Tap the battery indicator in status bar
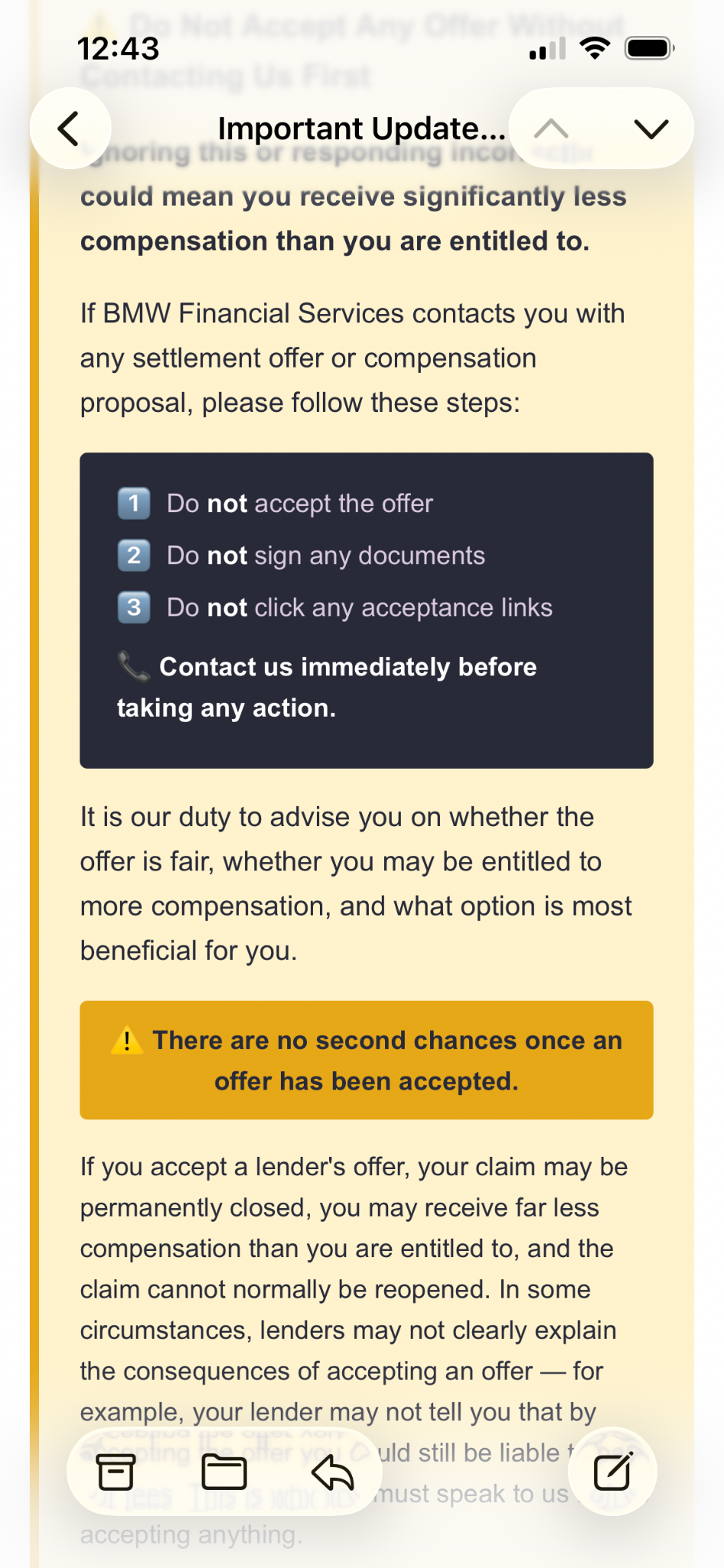Image resolution: width=724 pixels, height=1568 pixels. 649,48
